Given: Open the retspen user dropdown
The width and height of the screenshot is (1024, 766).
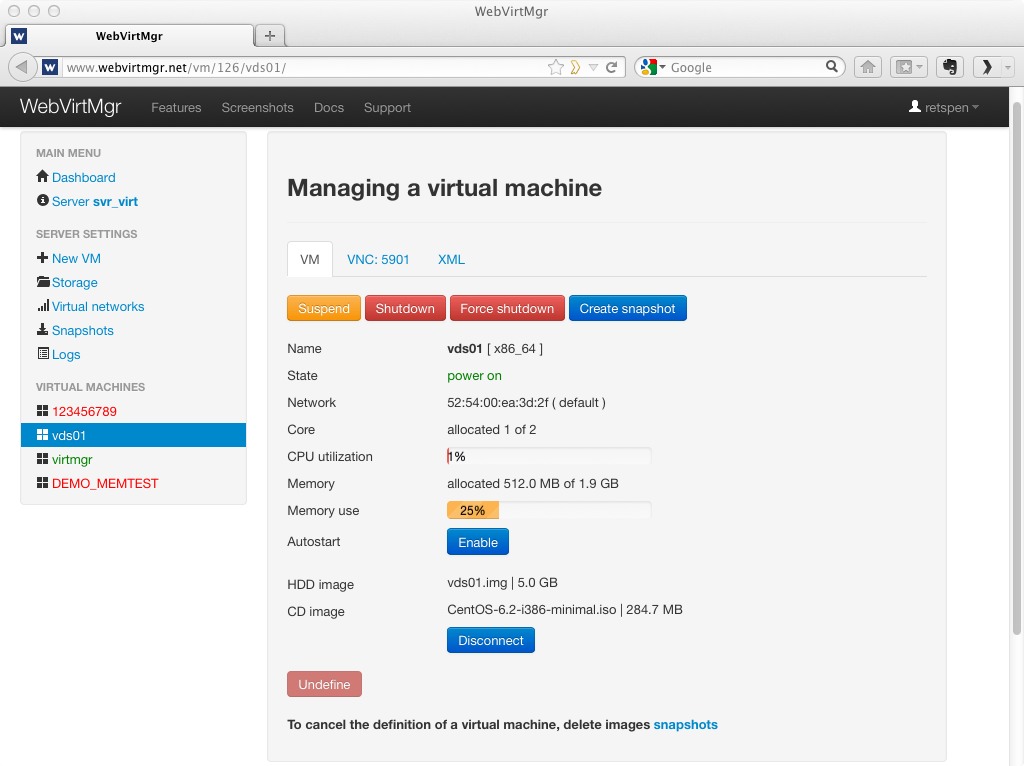Looking at the screenshot, I should pos(944,107).
